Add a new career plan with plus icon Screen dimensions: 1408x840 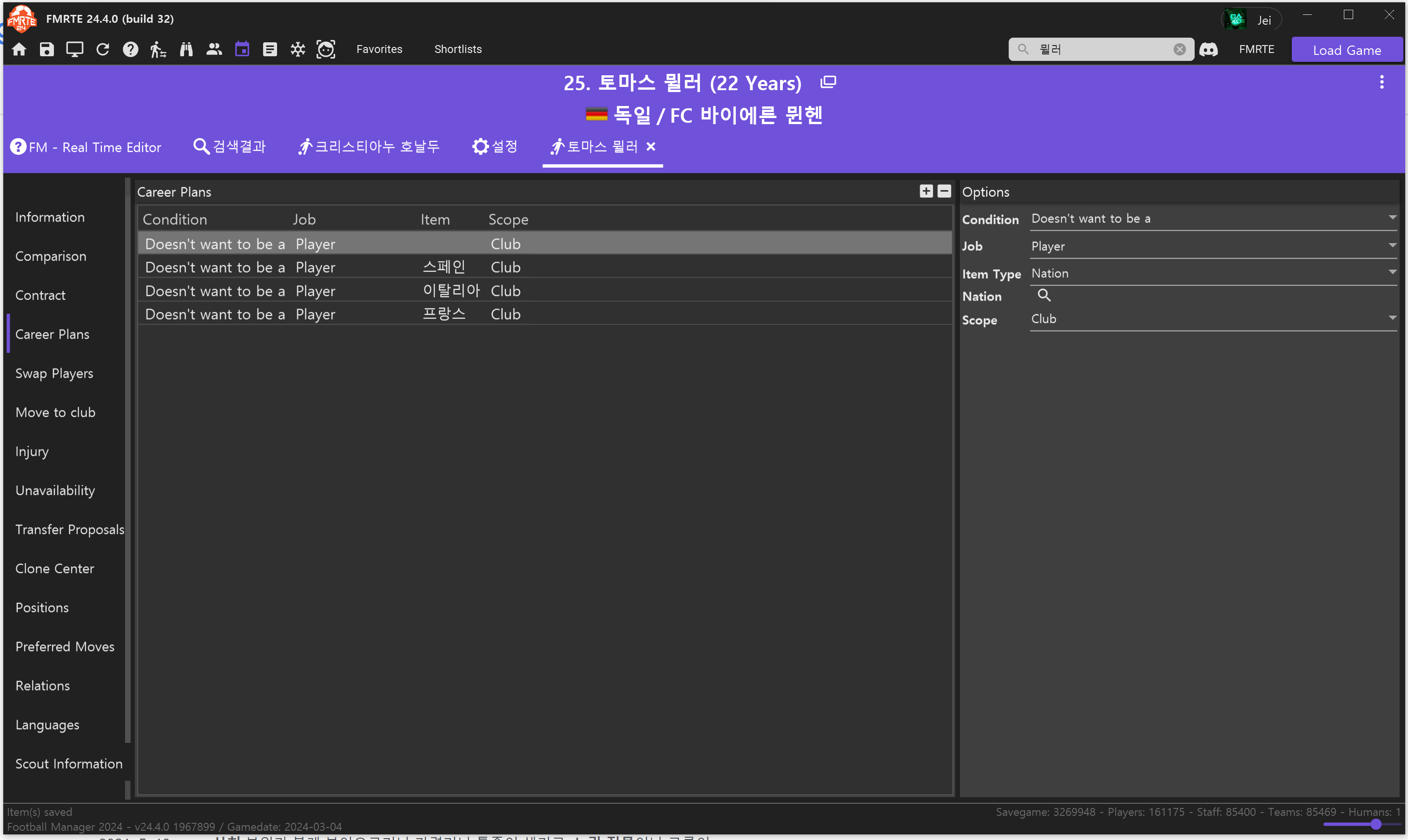coord(926,192)
